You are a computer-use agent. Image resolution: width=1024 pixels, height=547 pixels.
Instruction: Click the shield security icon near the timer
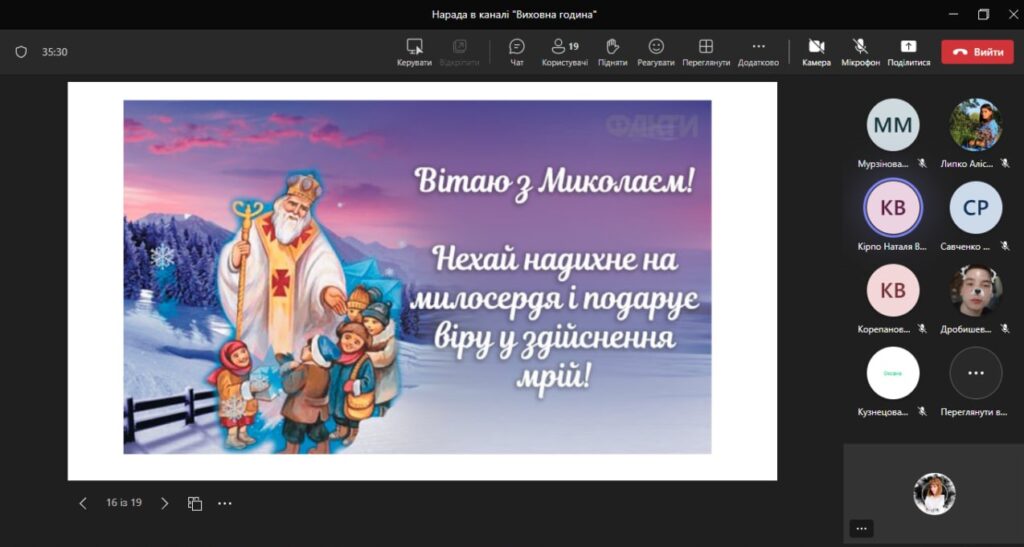coord(21,52)
